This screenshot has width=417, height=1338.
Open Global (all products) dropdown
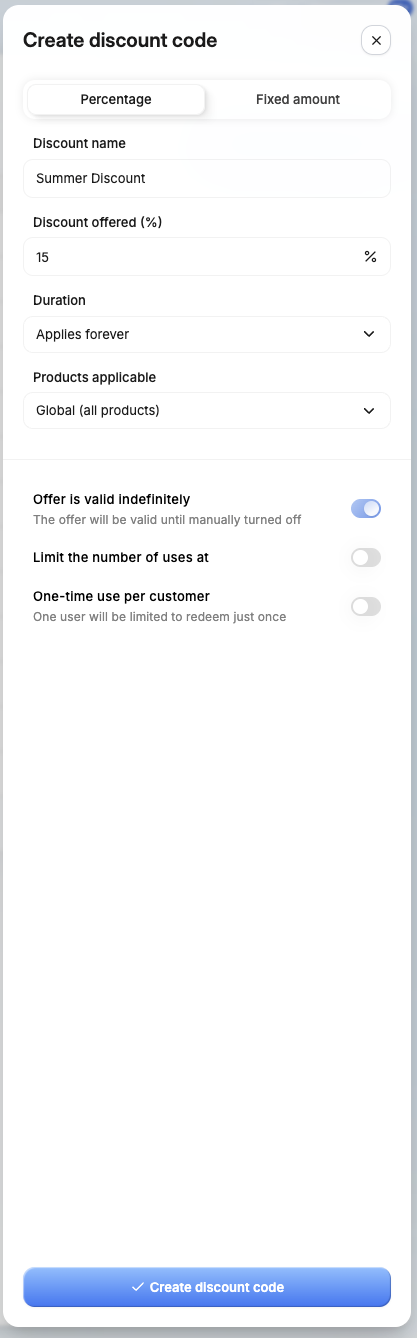(207, 410)
